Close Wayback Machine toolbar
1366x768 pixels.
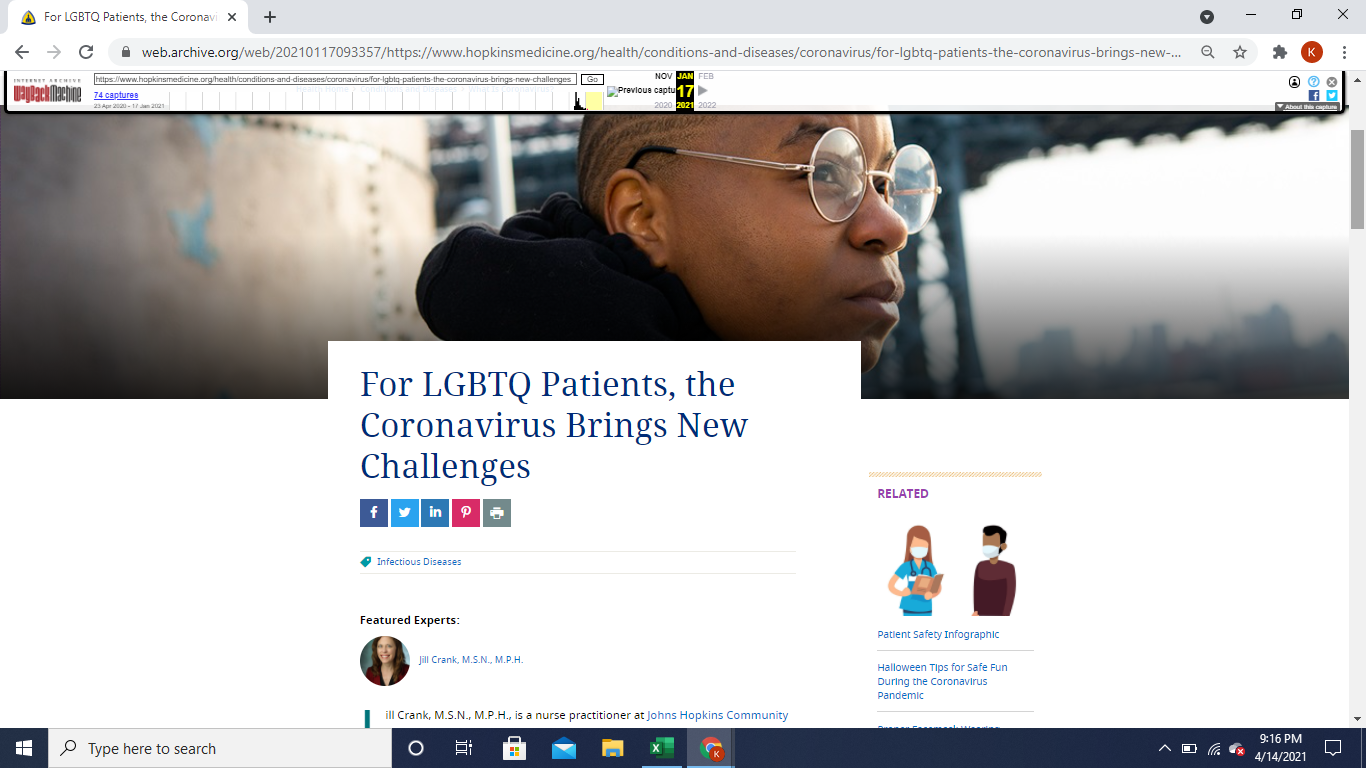pyautogui.click(x=1332, y=82)
